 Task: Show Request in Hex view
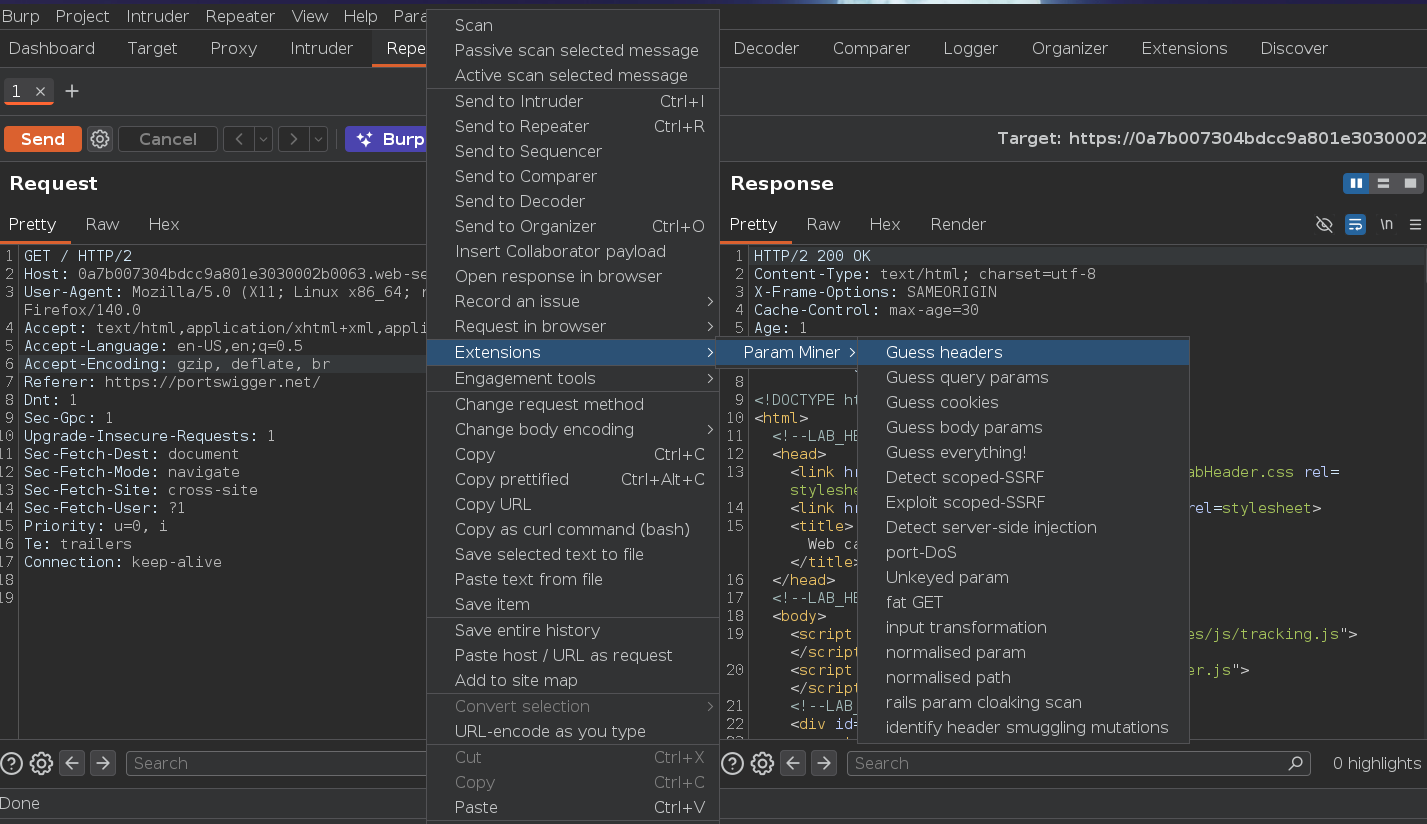tap(164, 224)
